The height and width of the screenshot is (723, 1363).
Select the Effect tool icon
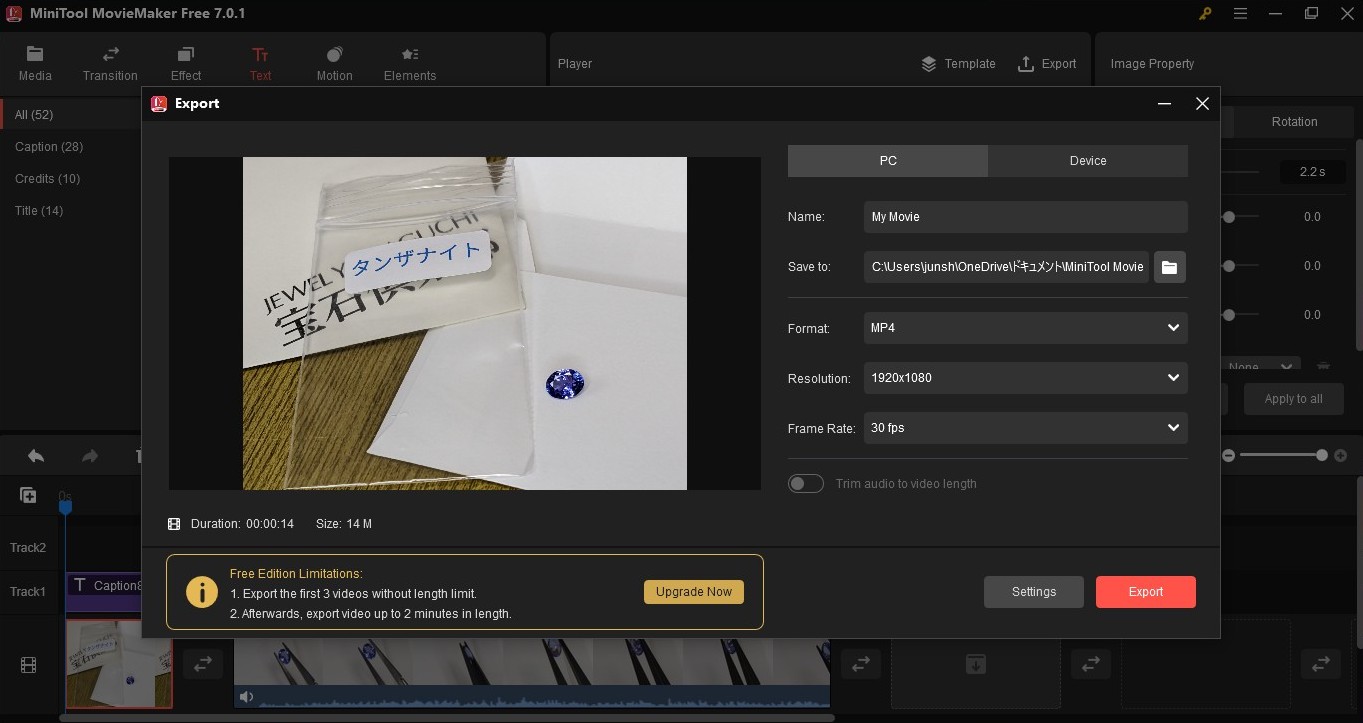click(186, 55)
